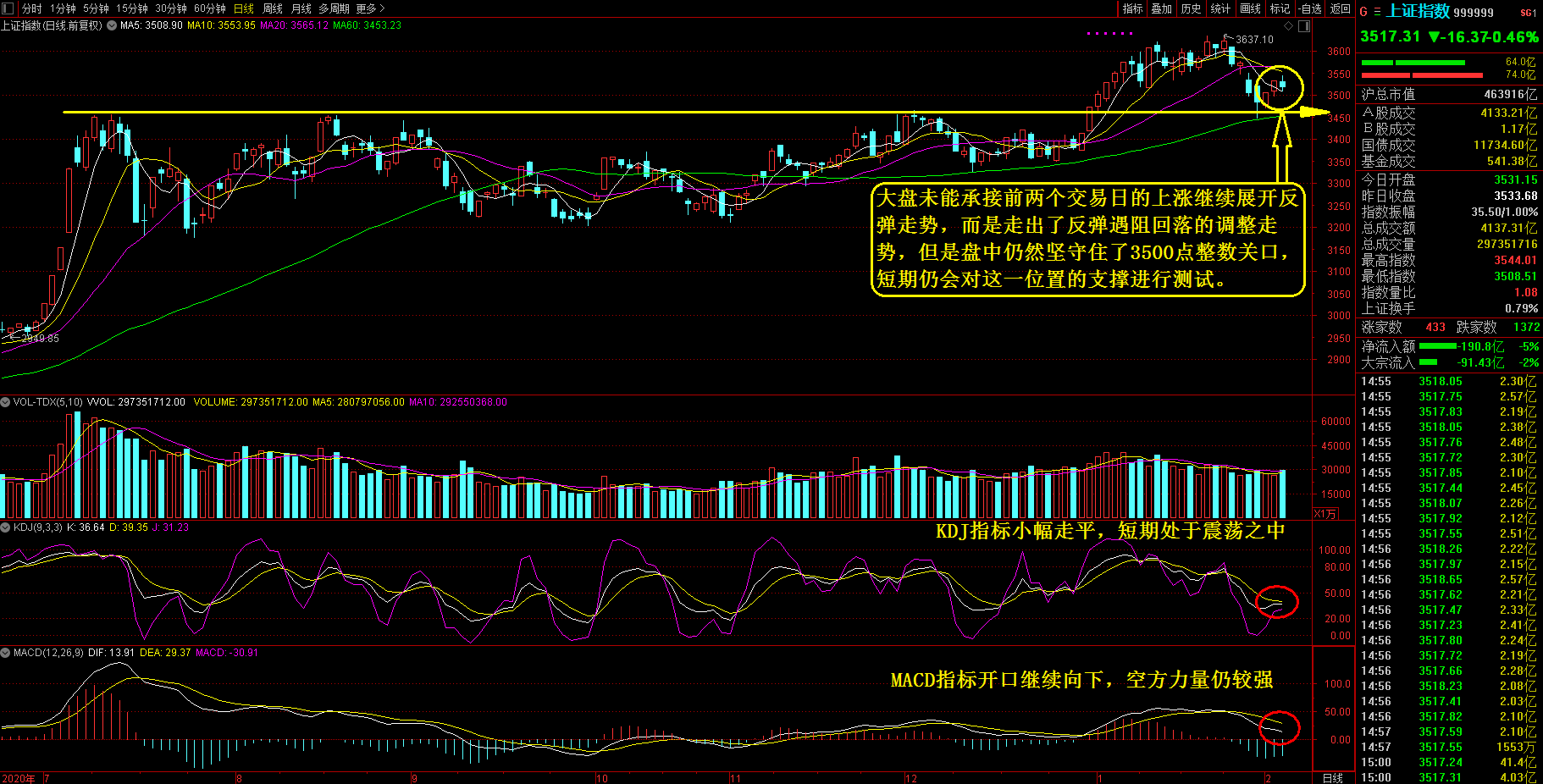Click the 涨家数 433 value
The height and width of the screenshot is (784, 1543).
click(1435, 327)
